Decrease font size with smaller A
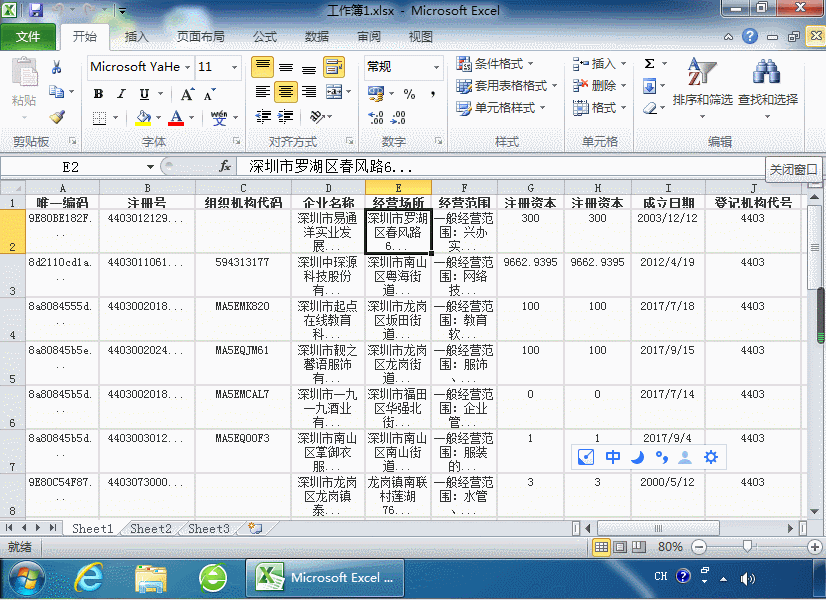Screen dimensions: 826x600 210,94
